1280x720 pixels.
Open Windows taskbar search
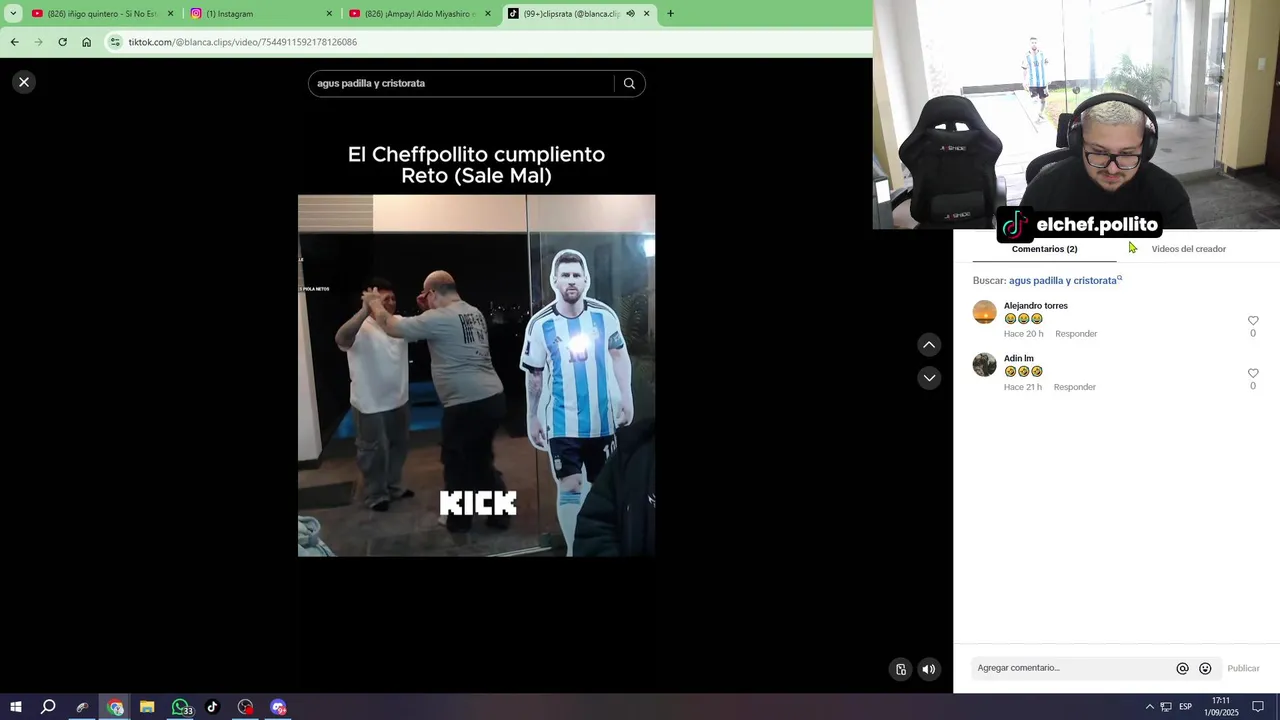48,707
